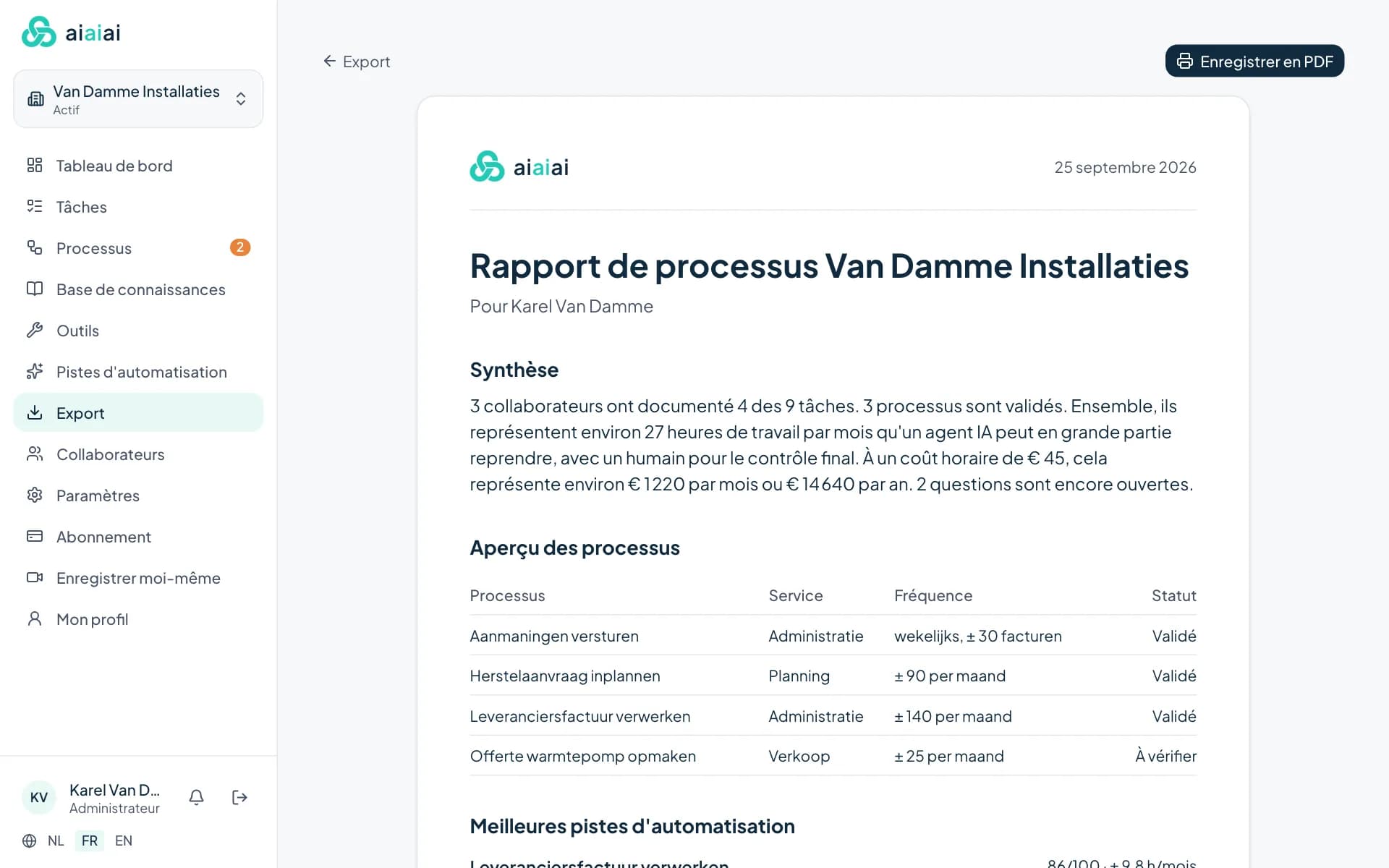
Task: Click the Verkoop service cell
Action: coord(799,756)
